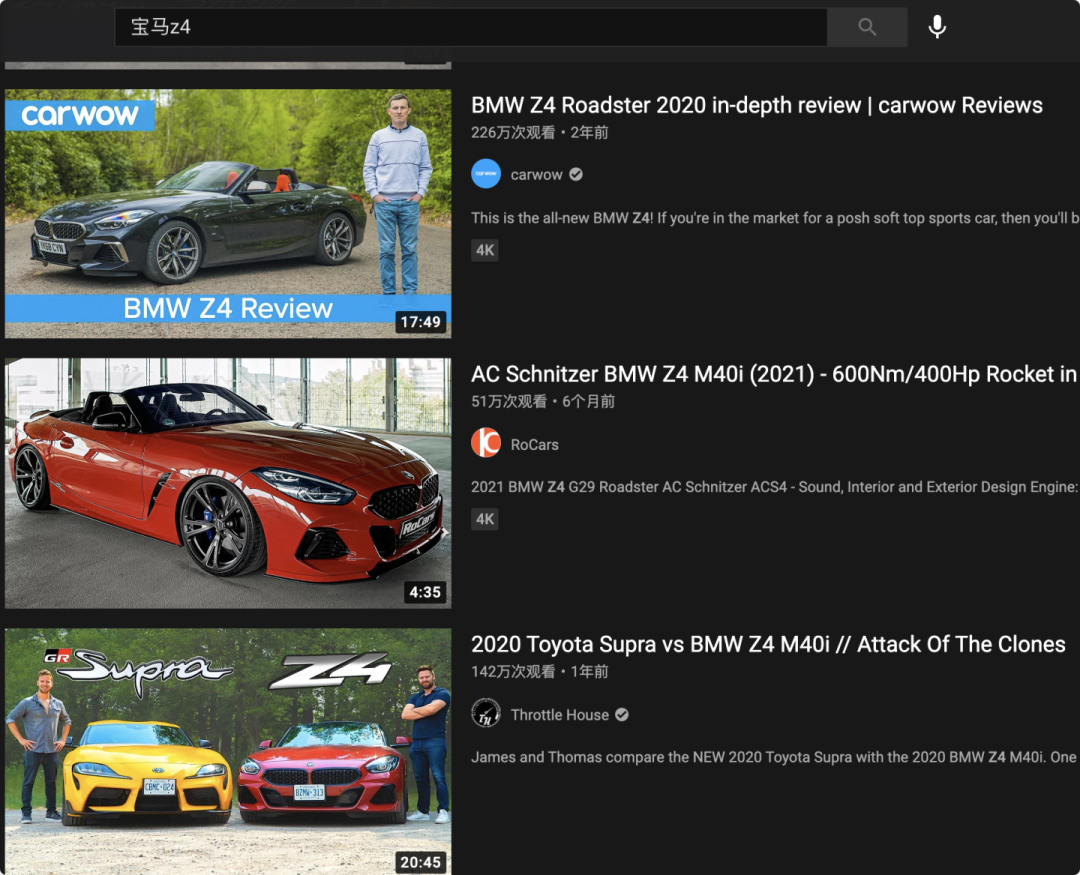Screen dimensions: 1080x875
Task: Open title BMW Z4 Roadster 2020 in-depth review
Action: coord(756,105)
